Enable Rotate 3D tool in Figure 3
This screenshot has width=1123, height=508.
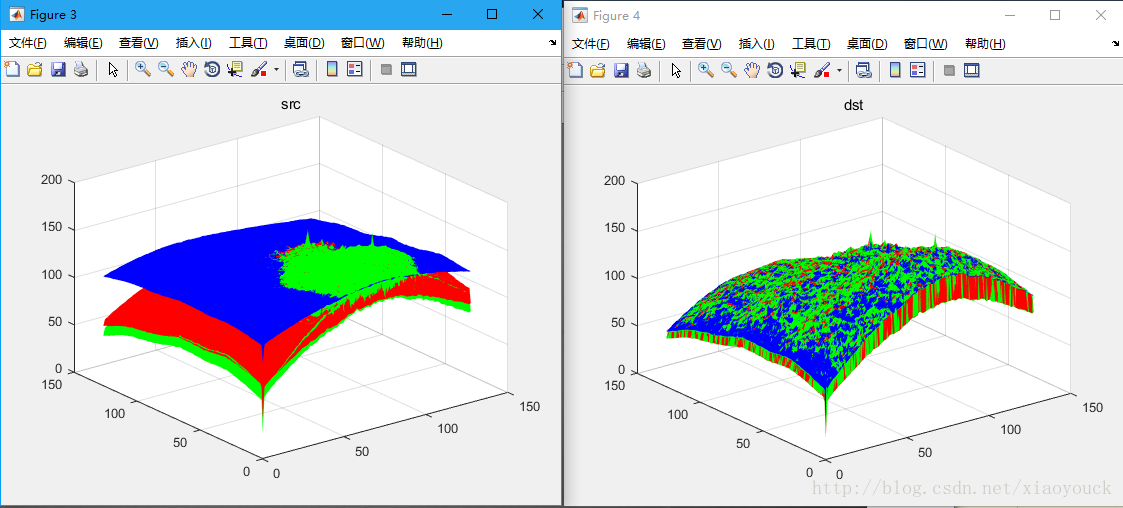[x=212, y=70]
